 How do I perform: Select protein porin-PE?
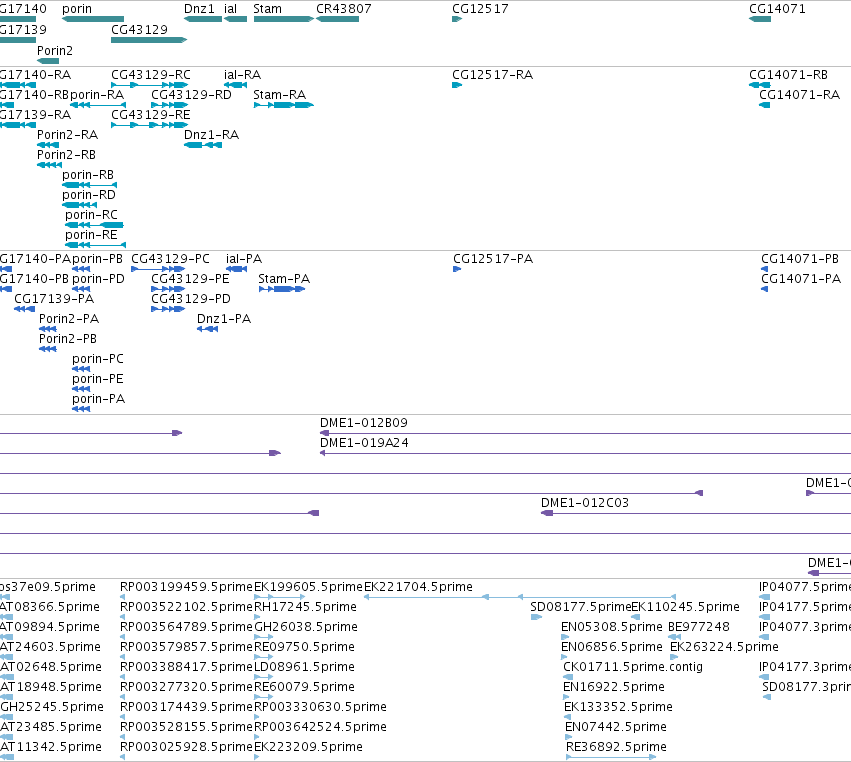pos(81,389)
